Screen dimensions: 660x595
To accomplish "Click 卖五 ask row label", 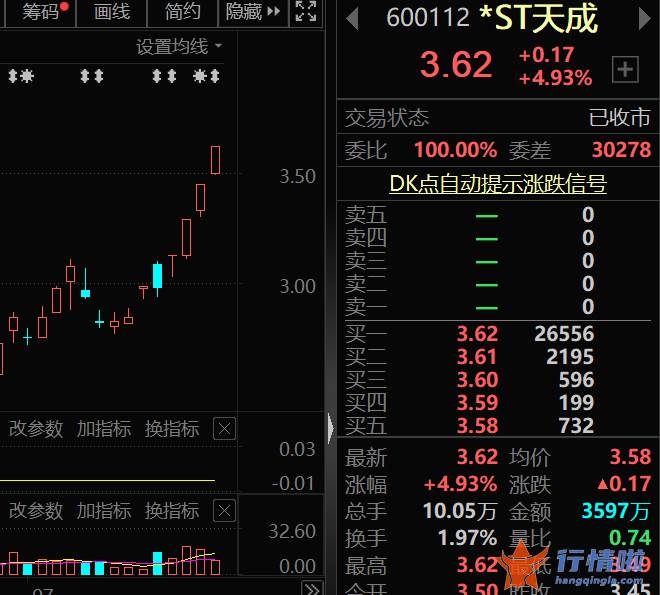I will (365, 215).
